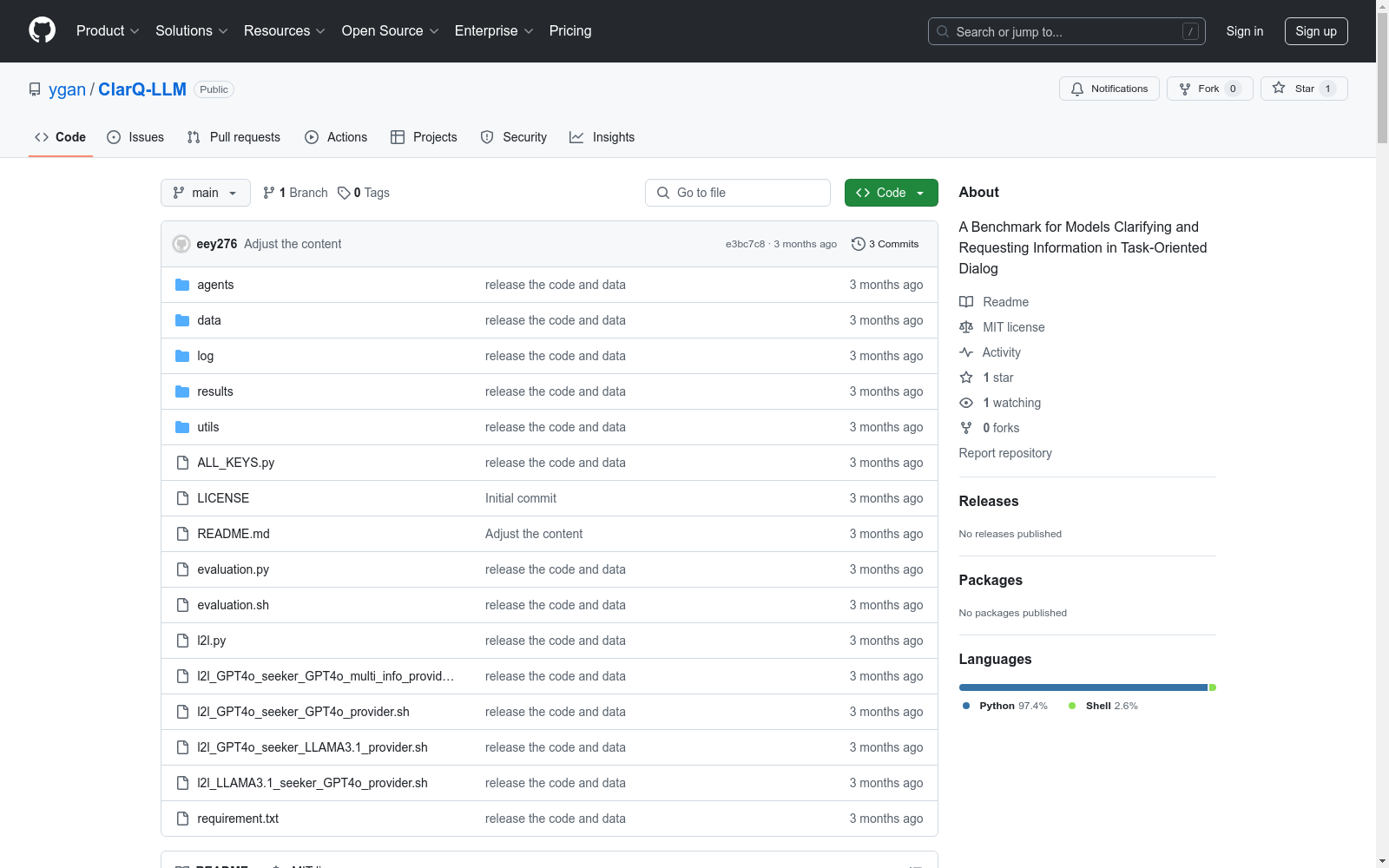Switch to the Actions tab

tap(336, 137)
